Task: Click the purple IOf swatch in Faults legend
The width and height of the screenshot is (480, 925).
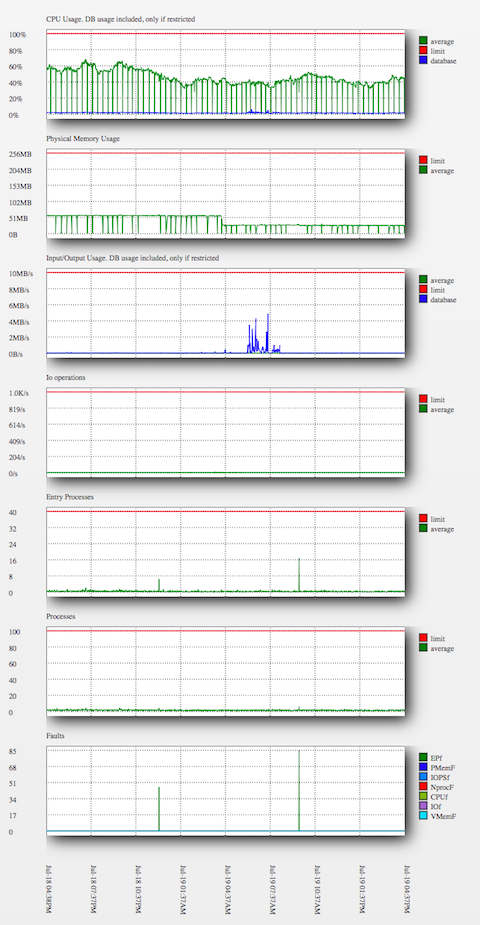Action: click(423, 806)
